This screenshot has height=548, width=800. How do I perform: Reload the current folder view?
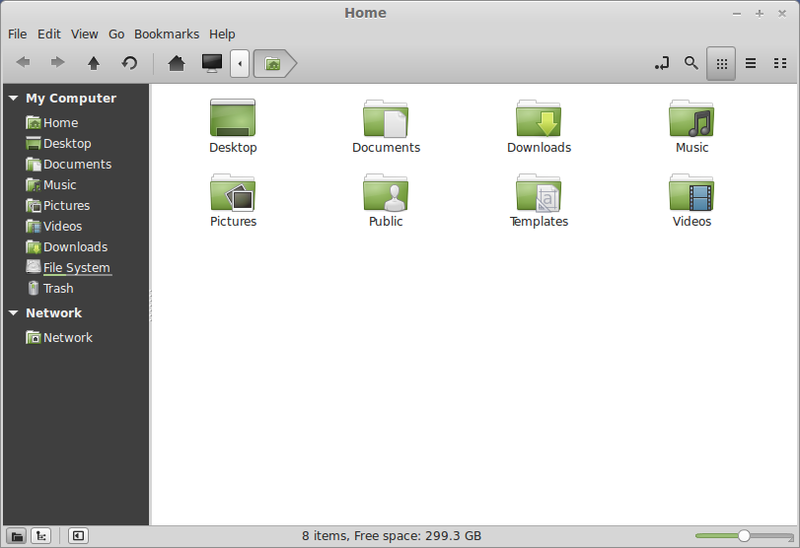129,63
